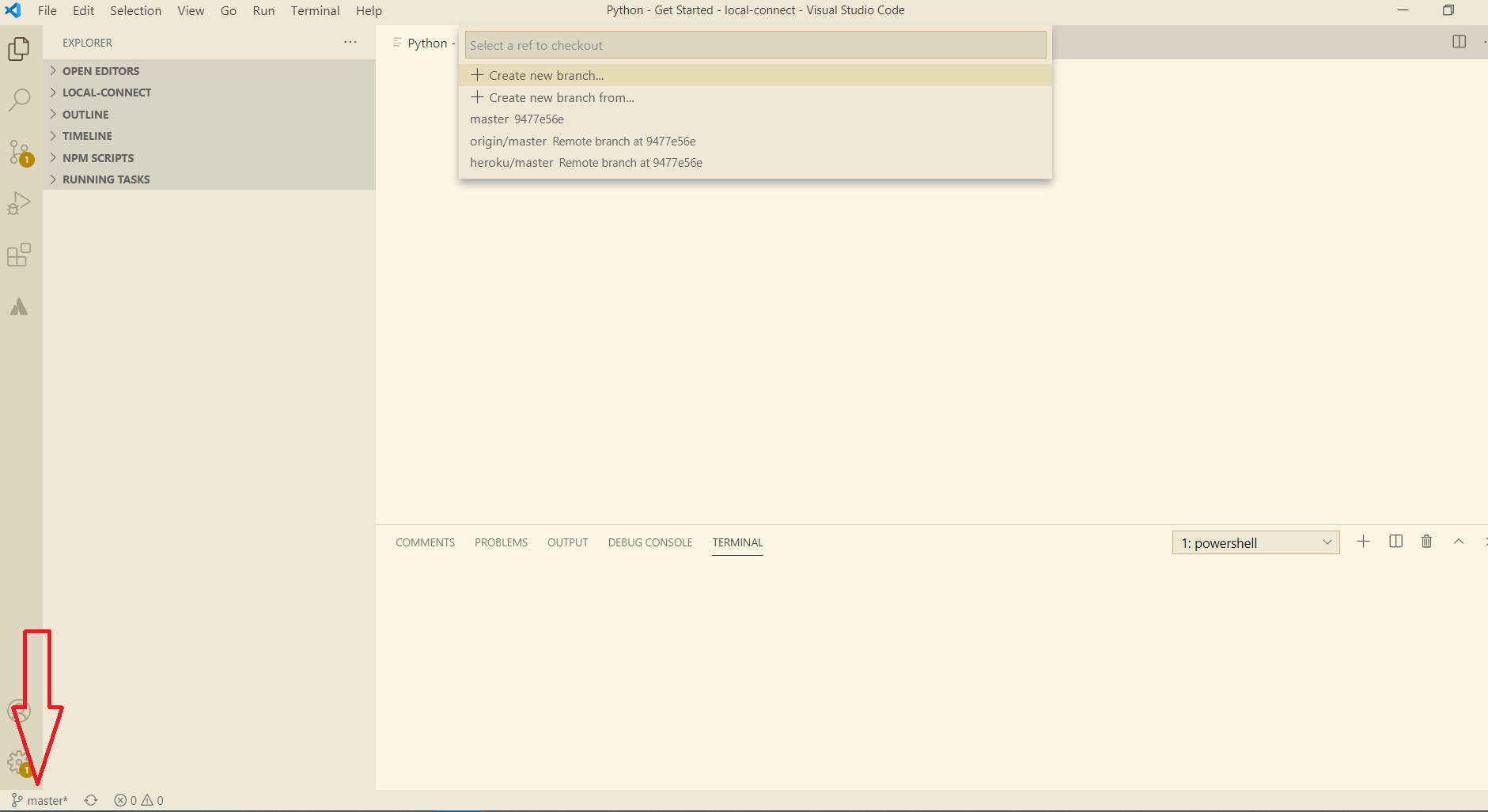Expand the NPM SCRIPTS section
1488x812 pixels.
coord(209,158)
